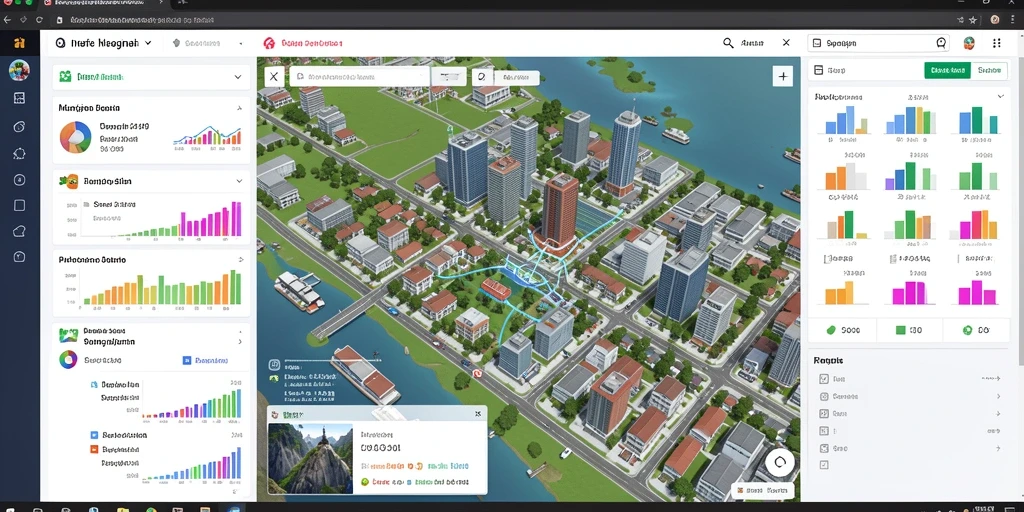Click the mountain temple thumbnail in info card
This screenshot has width=1024, height=512.
click(x=310, y=458)
